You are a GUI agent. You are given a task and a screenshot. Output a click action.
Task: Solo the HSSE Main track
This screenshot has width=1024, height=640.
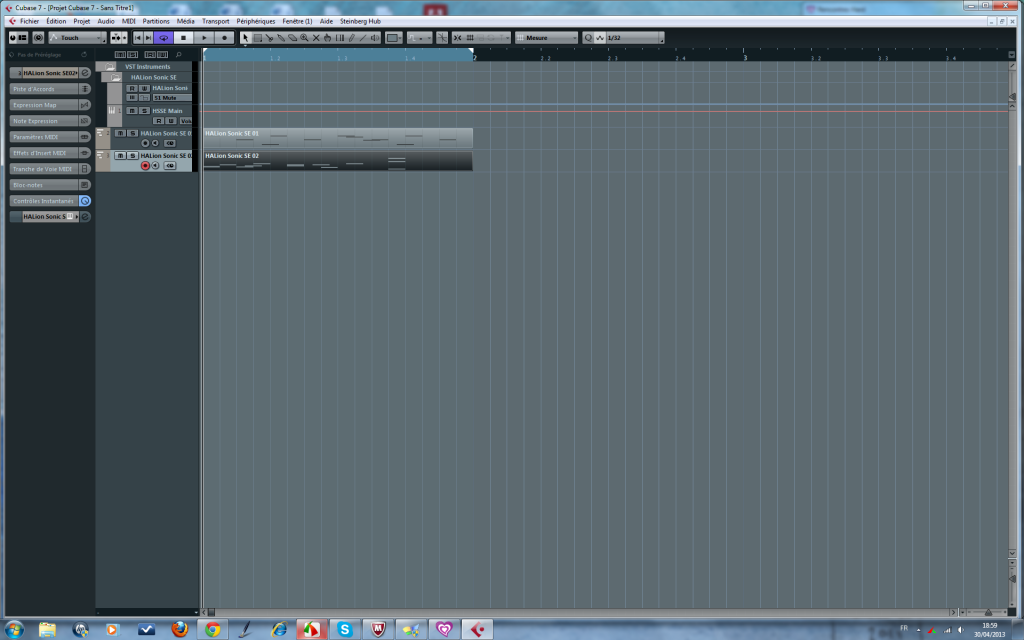[144, 111]
